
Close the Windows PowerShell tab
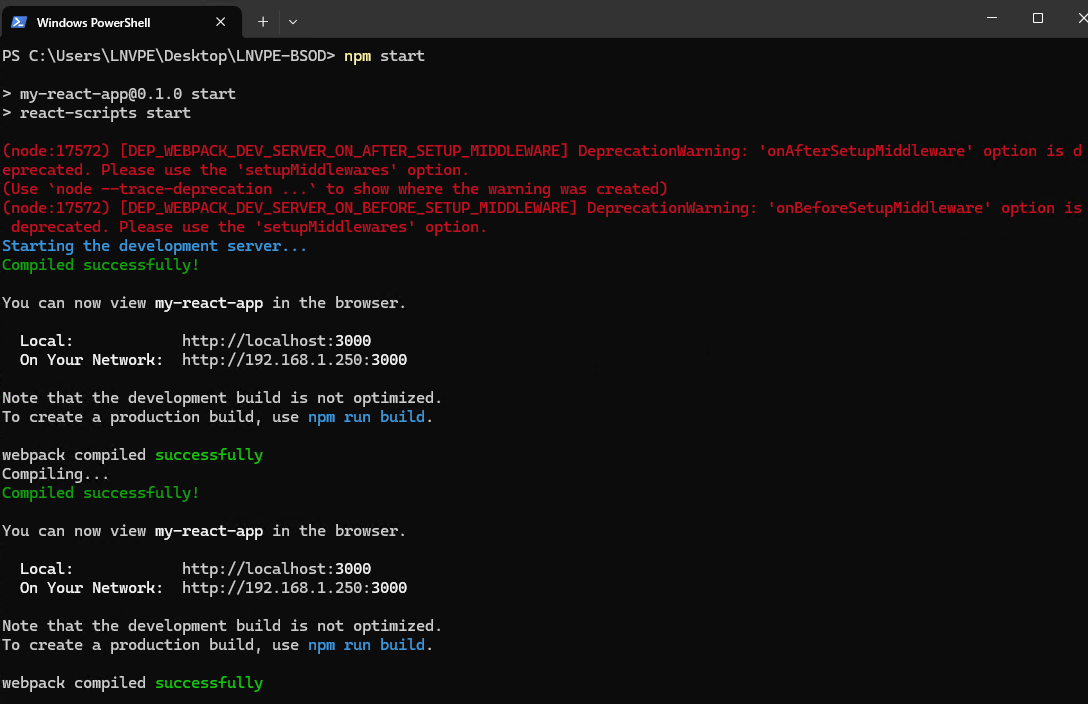(x=222, y=21)
